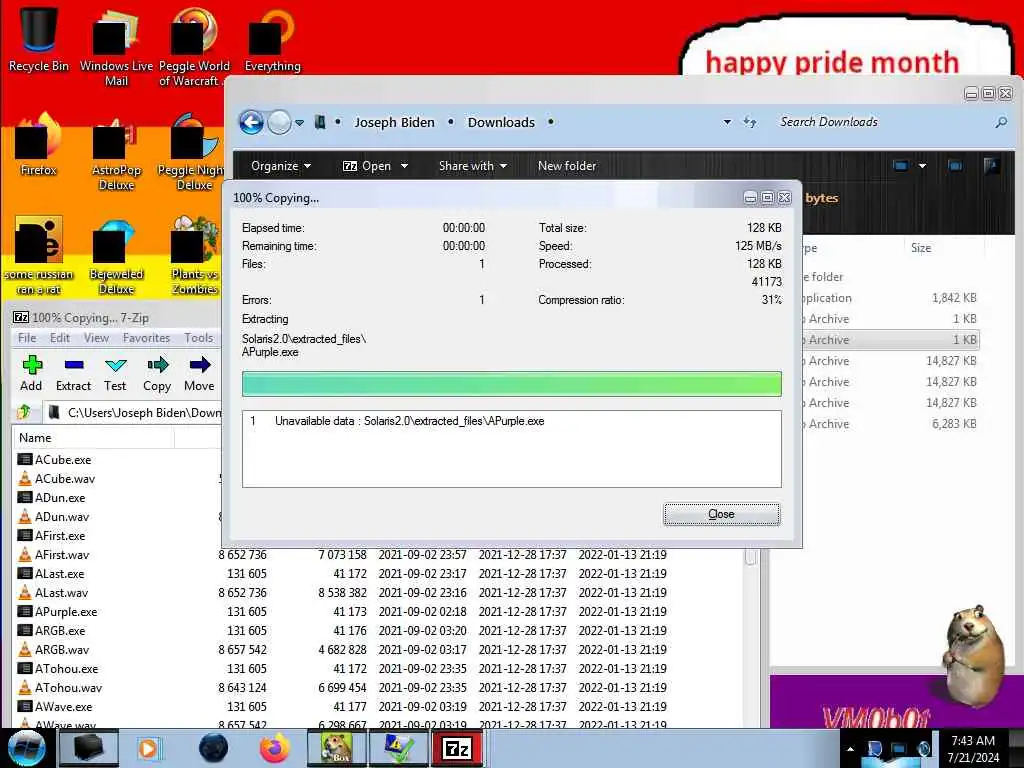
Task: Open the Firefox desktop shortcut
Action: point(39,145)
